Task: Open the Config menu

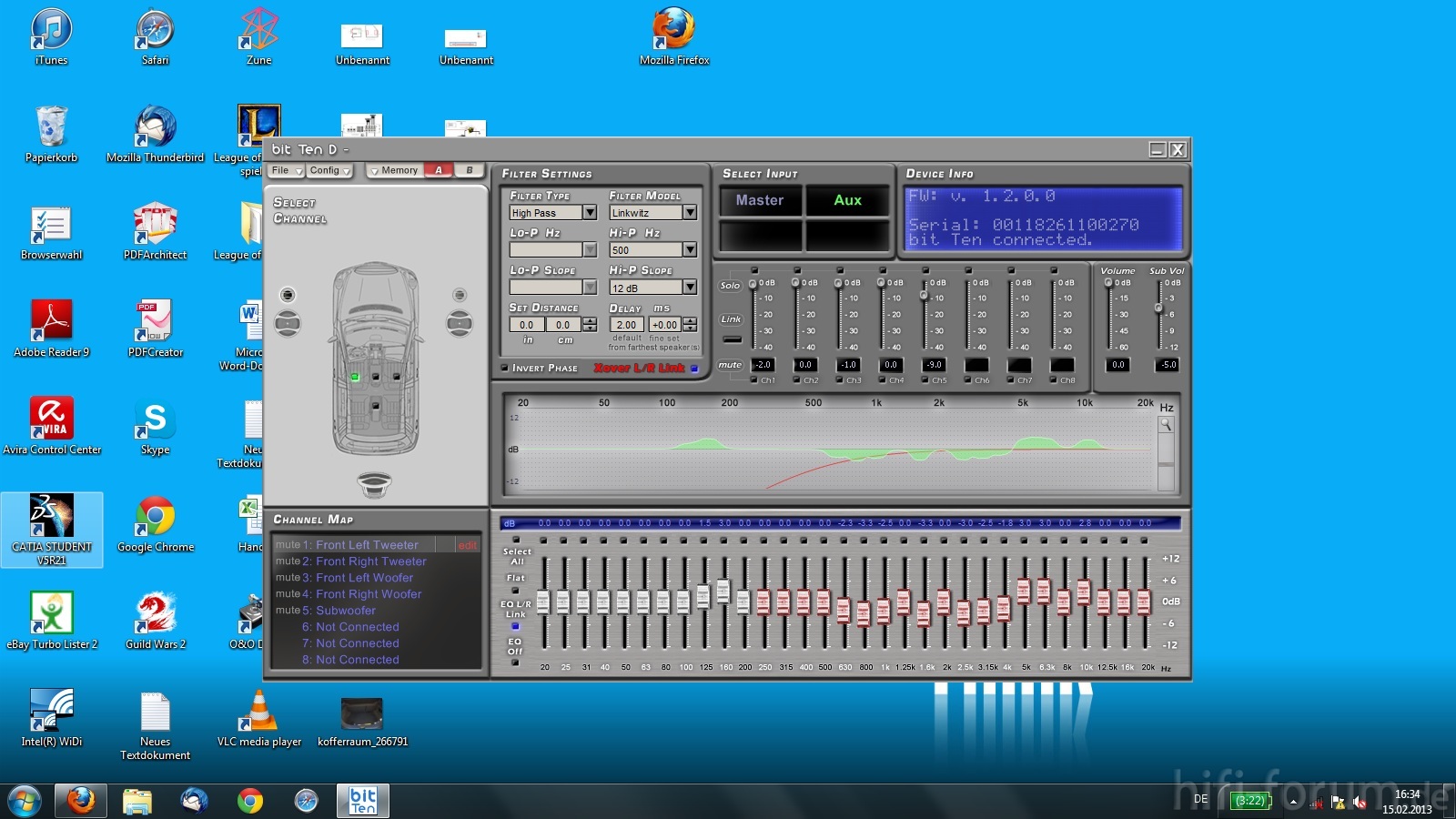Action: point(329,170)
